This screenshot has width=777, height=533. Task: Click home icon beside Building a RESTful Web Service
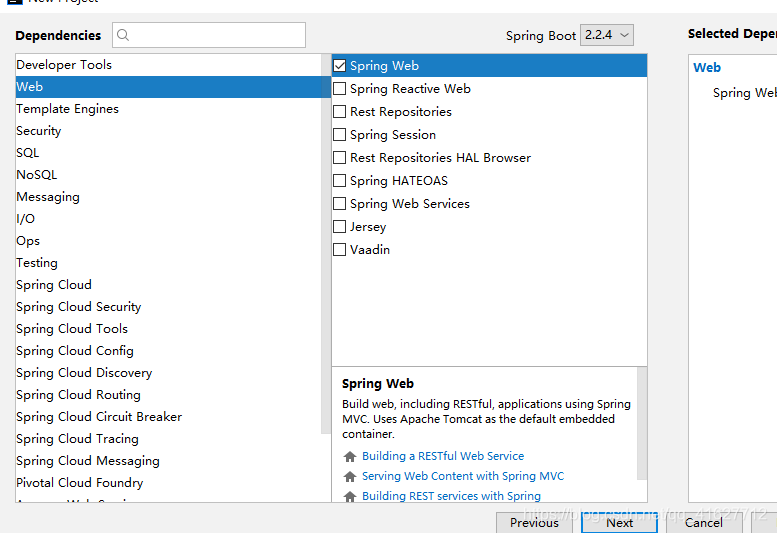350,456
